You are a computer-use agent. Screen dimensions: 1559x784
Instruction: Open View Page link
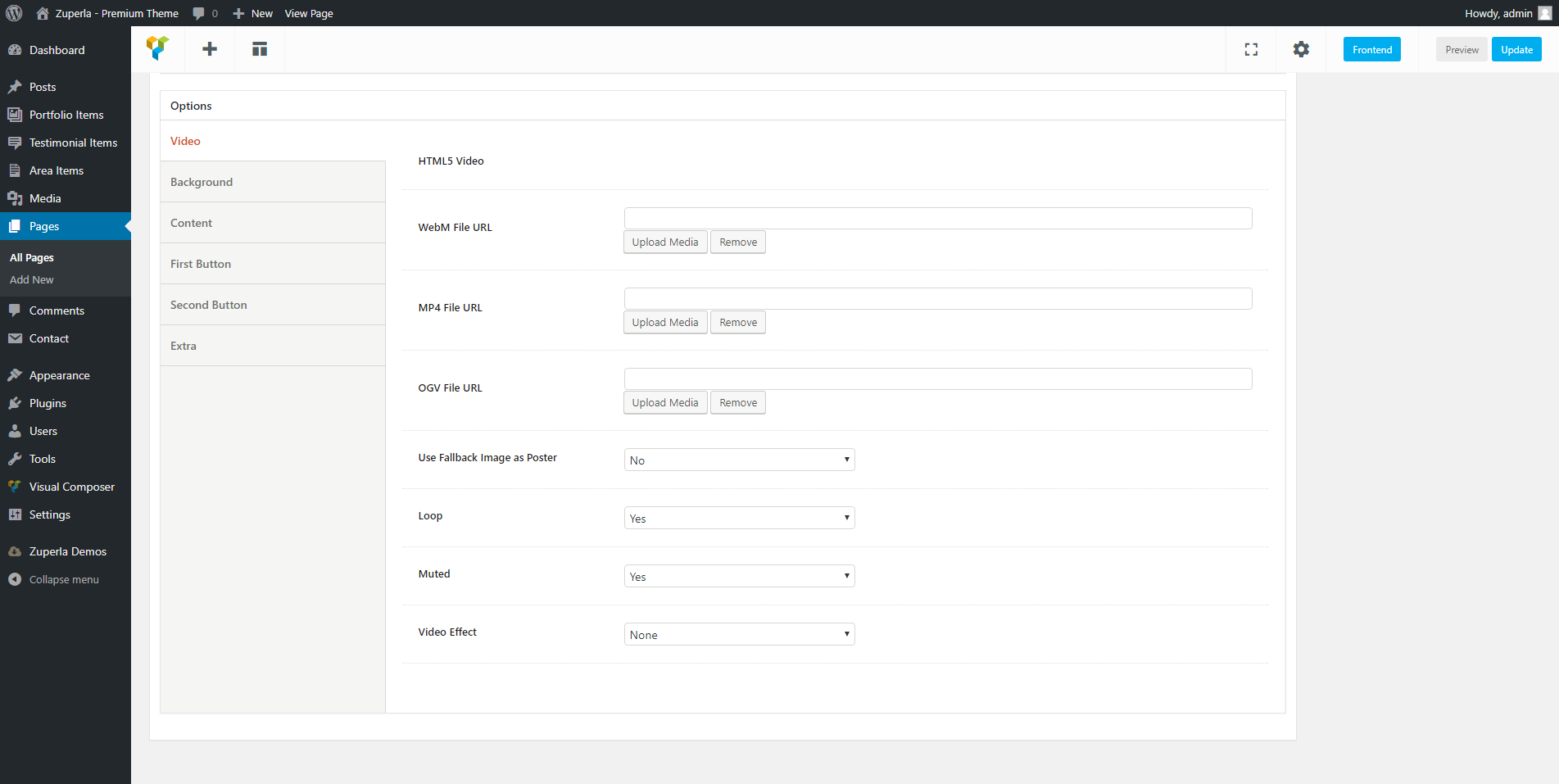click(x=309, y=13)
